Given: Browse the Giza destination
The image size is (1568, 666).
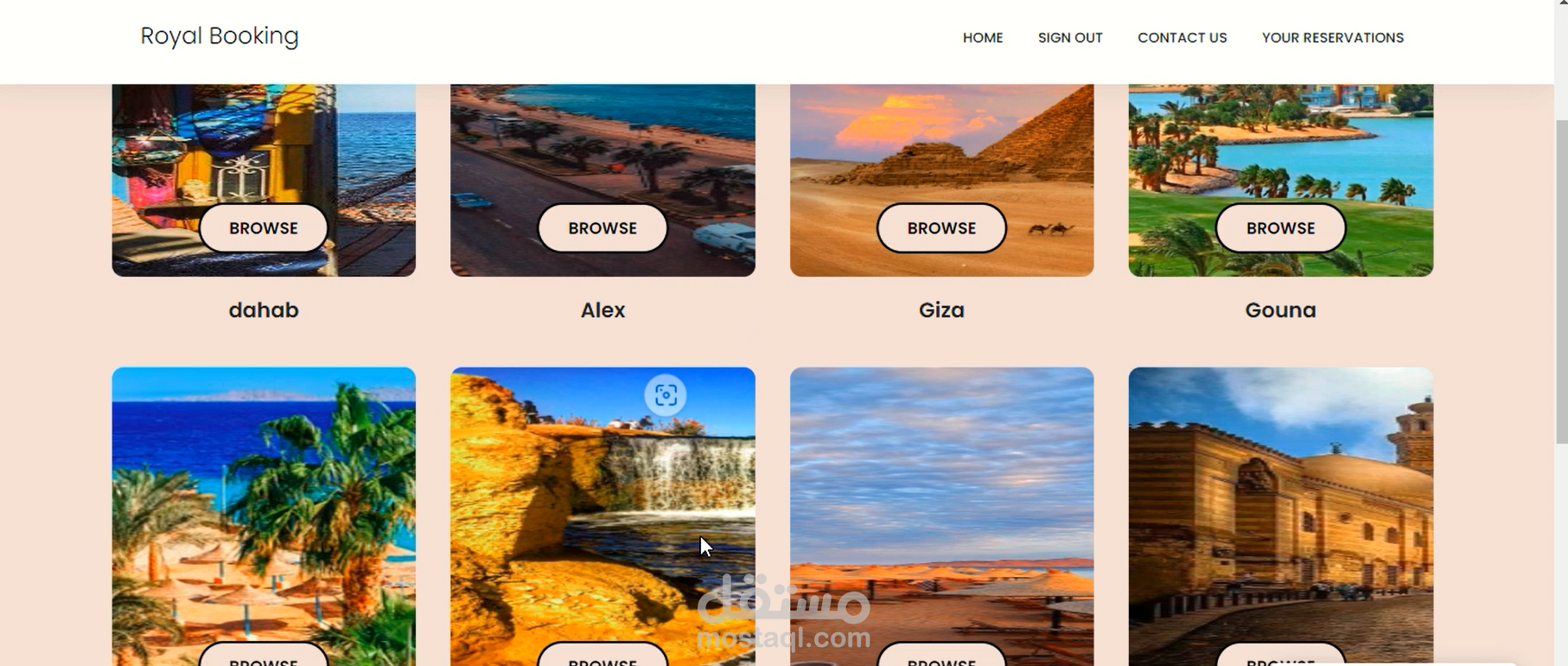Looking at the screenshot, I should pyautogui.click(x=941, y=228).
